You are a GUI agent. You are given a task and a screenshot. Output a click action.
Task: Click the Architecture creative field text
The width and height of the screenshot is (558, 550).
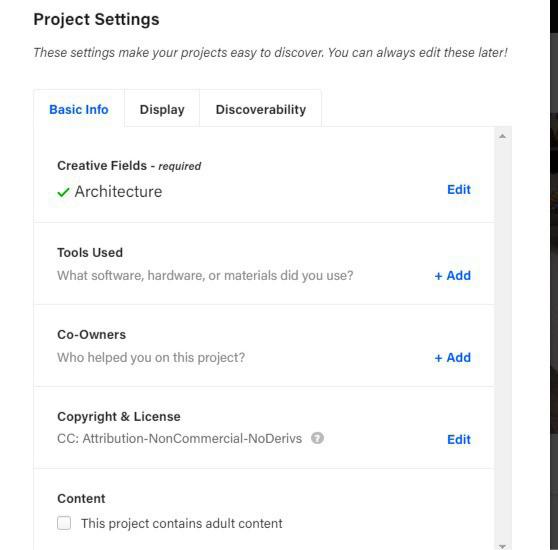click(x=118, y=192)
